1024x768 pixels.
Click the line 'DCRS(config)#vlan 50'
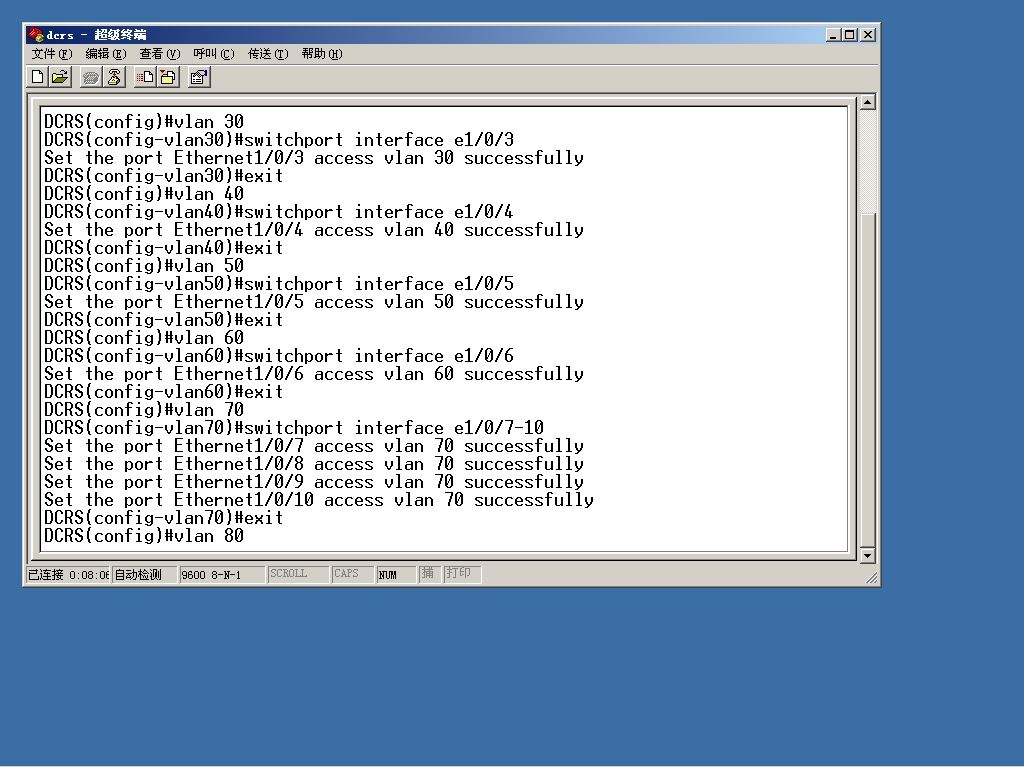tap(144, 266)
